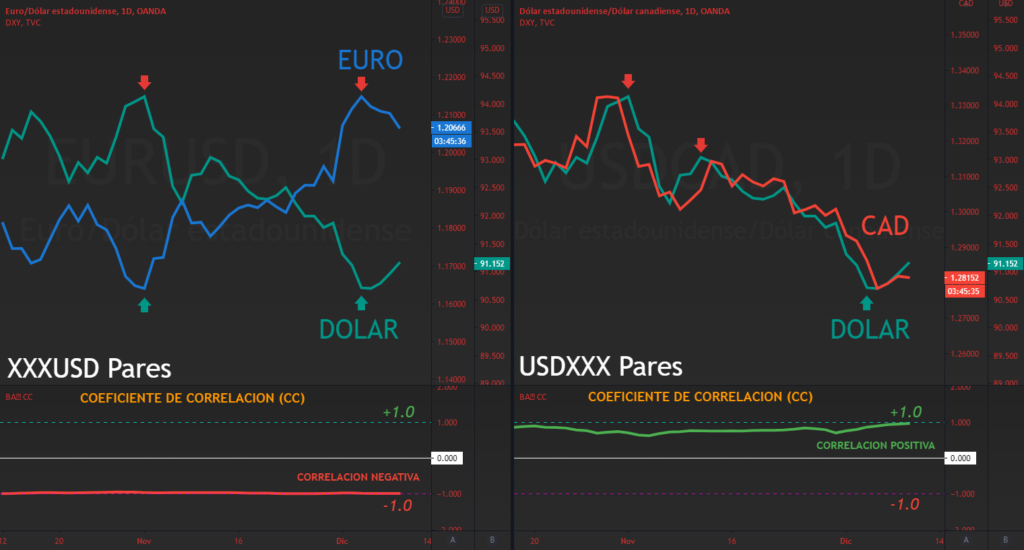Click the lower red arrow on the USDCAD chart

coord(701,145)
